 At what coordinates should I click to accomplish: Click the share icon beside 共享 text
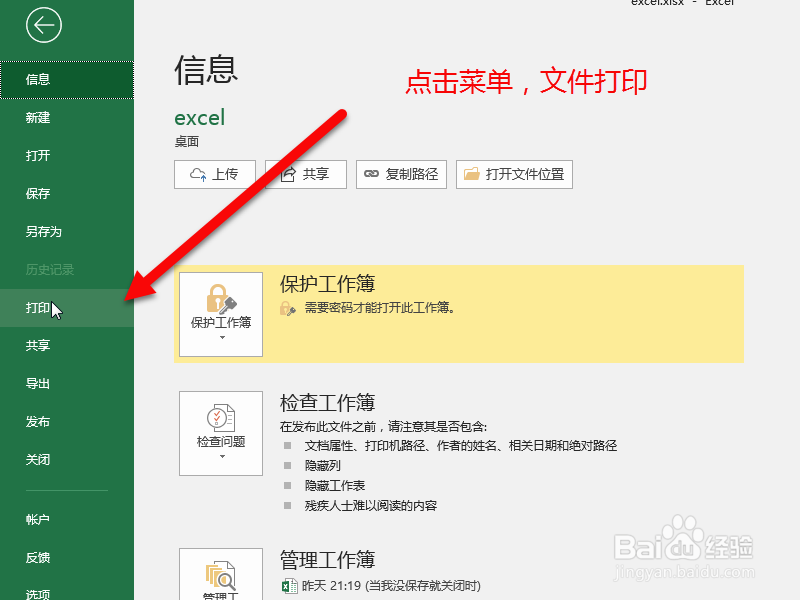[x=288, y=173]
